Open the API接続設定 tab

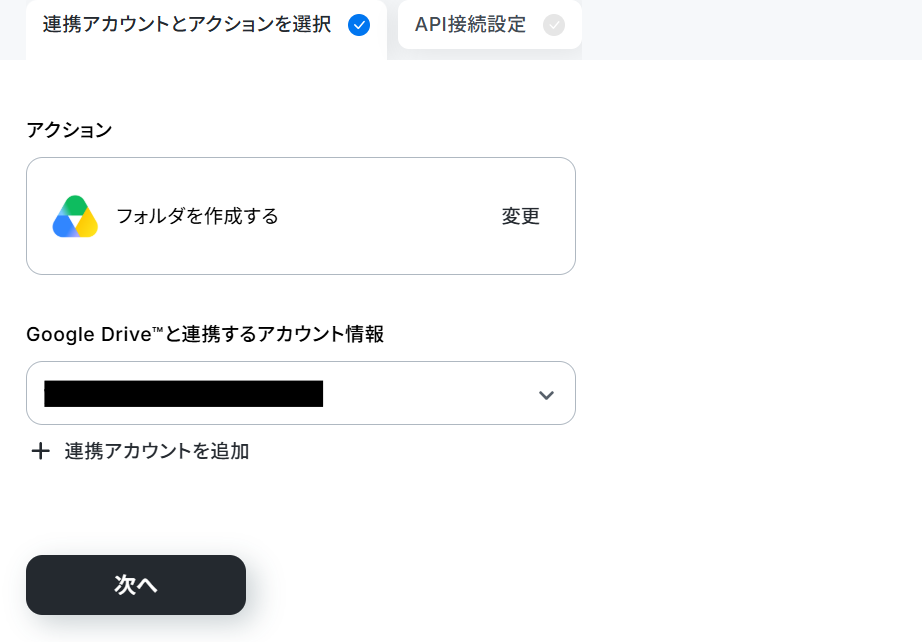click(x=490, y=25)
